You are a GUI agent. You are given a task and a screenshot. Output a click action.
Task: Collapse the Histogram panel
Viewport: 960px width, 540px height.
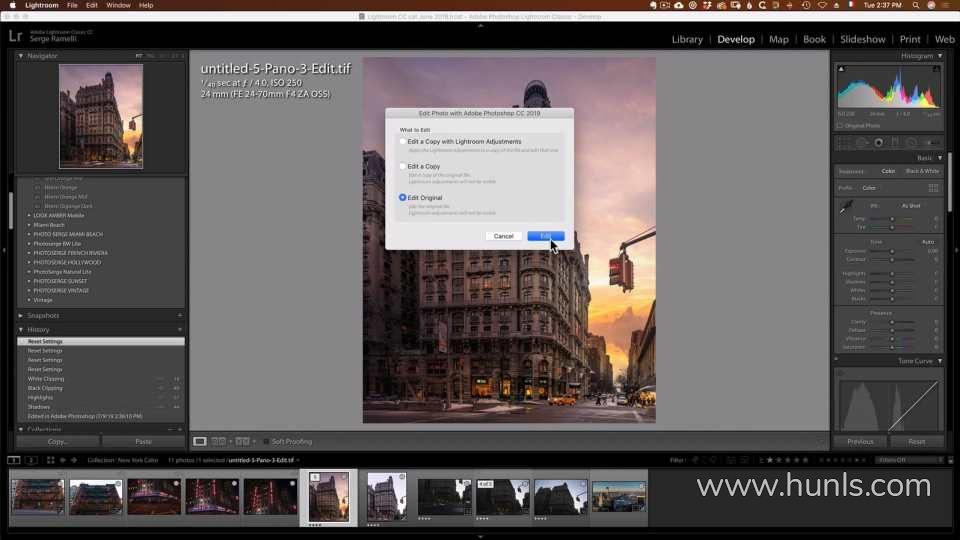(x=940, y=56)
